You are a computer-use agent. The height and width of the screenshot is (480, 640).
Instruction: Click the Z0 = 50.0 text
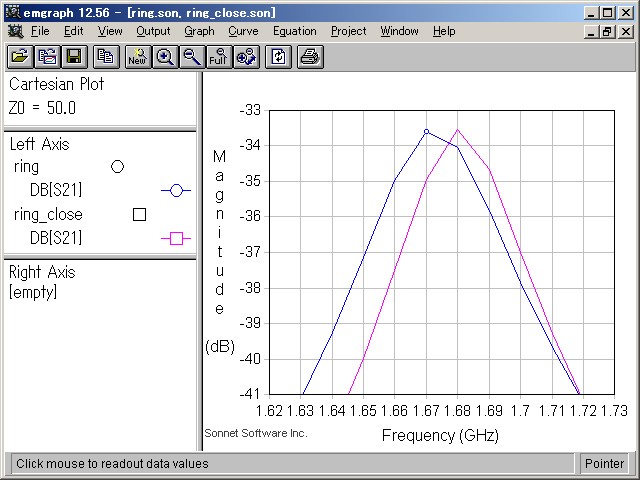[x=42, y=108]
